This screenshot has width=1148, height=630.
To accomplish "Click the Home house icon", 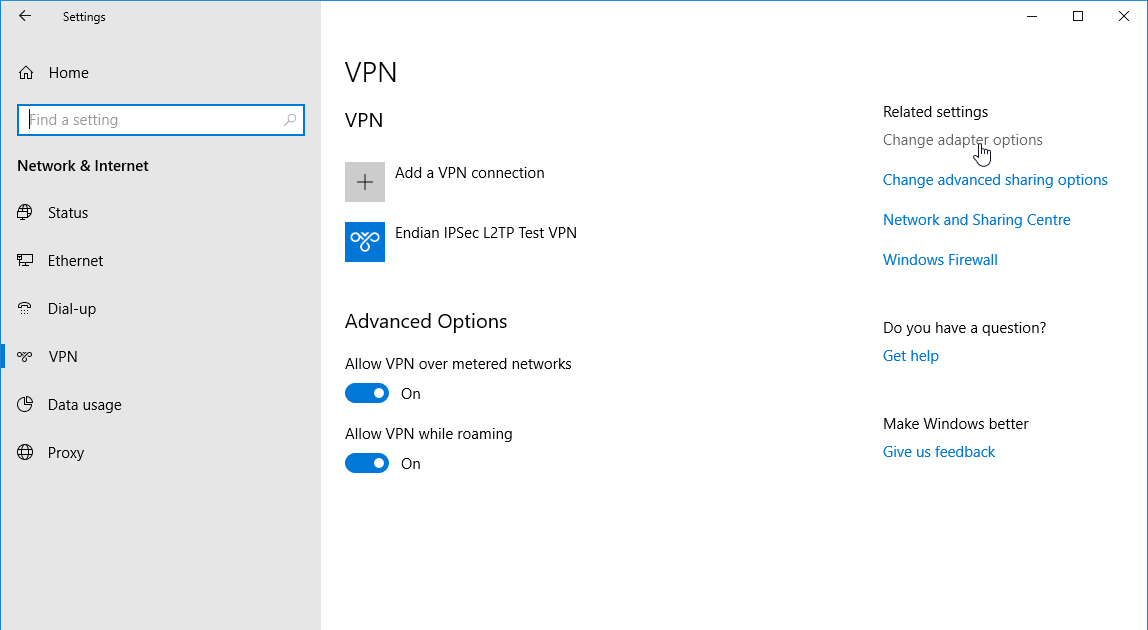I will pyautogui.click(x=26, y=73).
